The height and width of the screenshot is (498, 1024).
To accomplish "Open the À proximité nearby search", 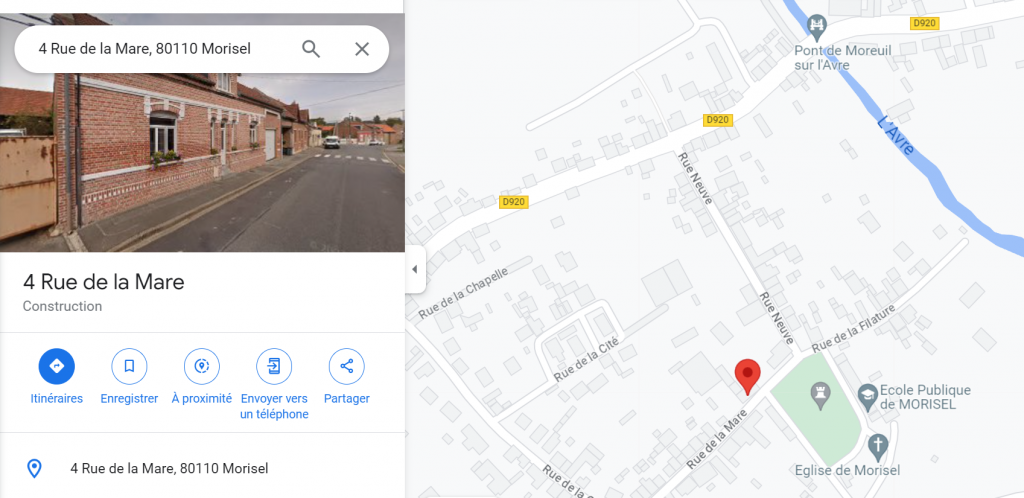I will pyautogui.click(x=202, y=367).
